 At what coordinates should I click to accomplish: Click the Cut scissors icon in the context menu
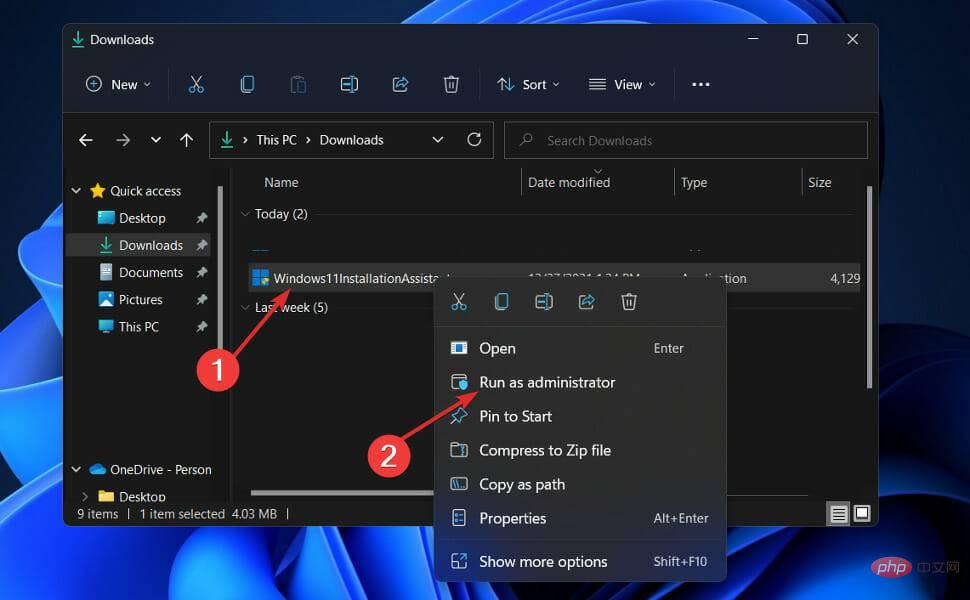[x=458, y=302]
